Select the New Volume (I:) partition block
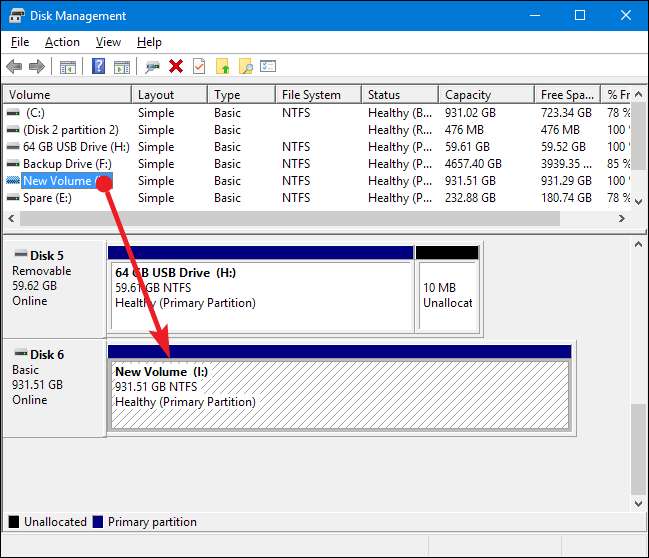 [339, 389]
